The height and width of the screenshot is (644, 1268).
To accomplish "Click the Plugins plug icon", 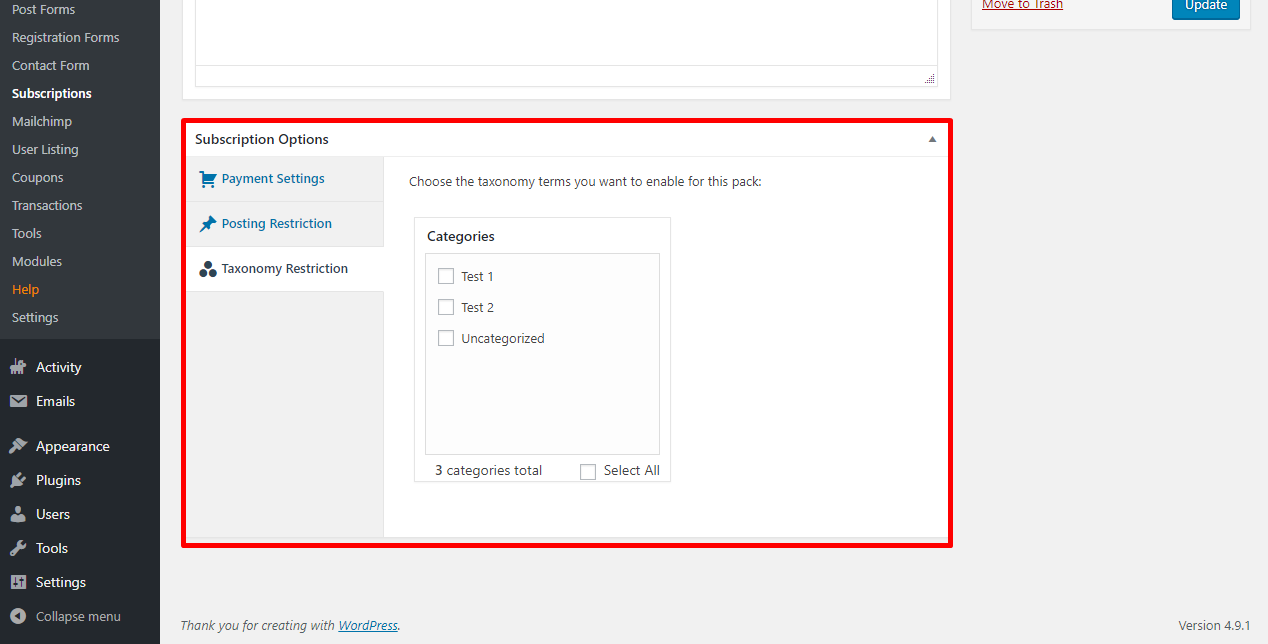I will pyautogui.click(x=18, y=480).
